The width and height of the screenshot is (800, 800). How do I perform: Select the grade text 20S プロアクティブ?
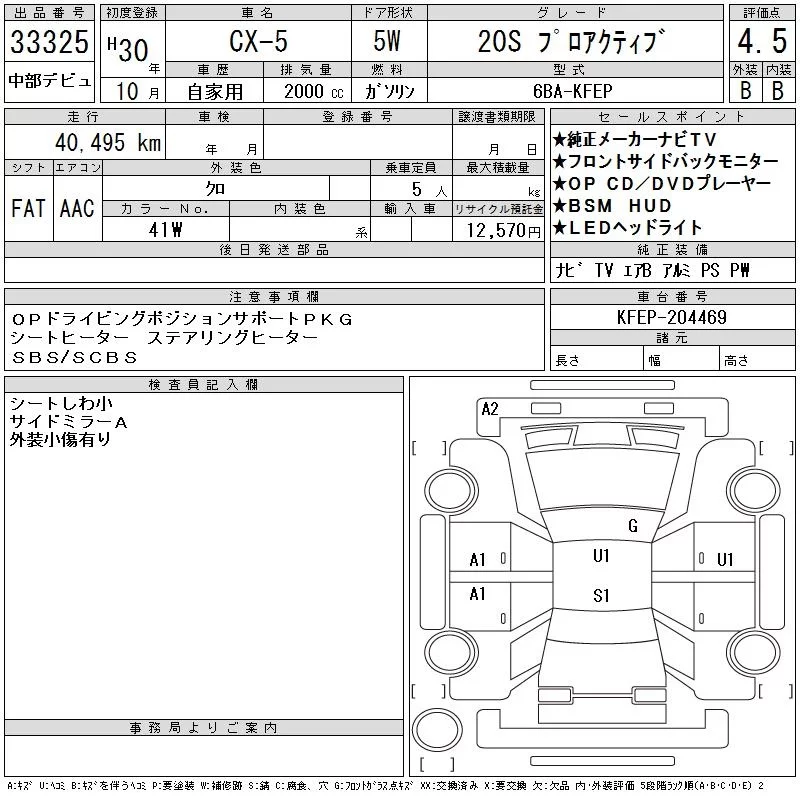[571, 41]
